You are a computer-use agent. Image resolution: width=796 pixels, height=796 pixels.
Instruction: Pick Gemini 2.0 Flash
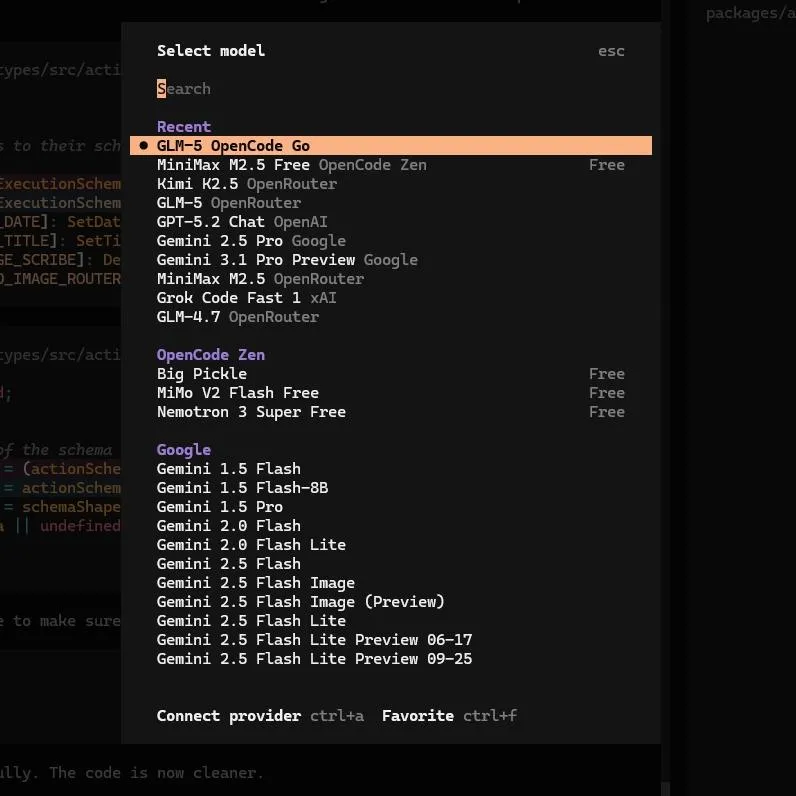[391, 526]
